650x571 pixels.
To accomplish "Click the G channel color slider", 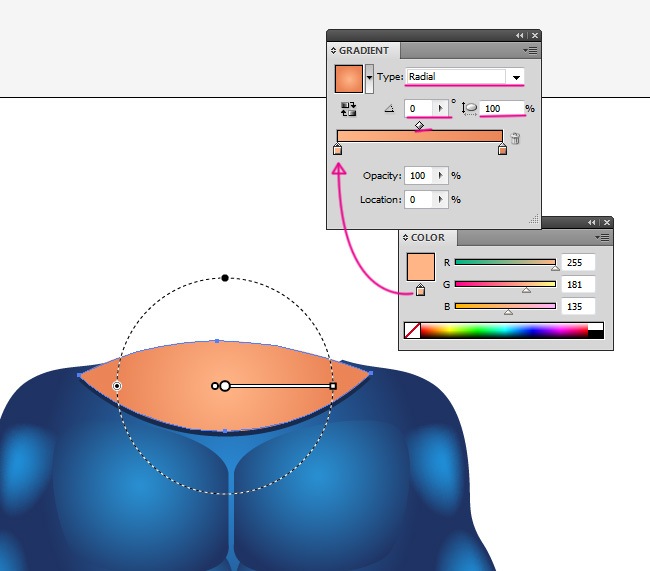I will 505,284.
